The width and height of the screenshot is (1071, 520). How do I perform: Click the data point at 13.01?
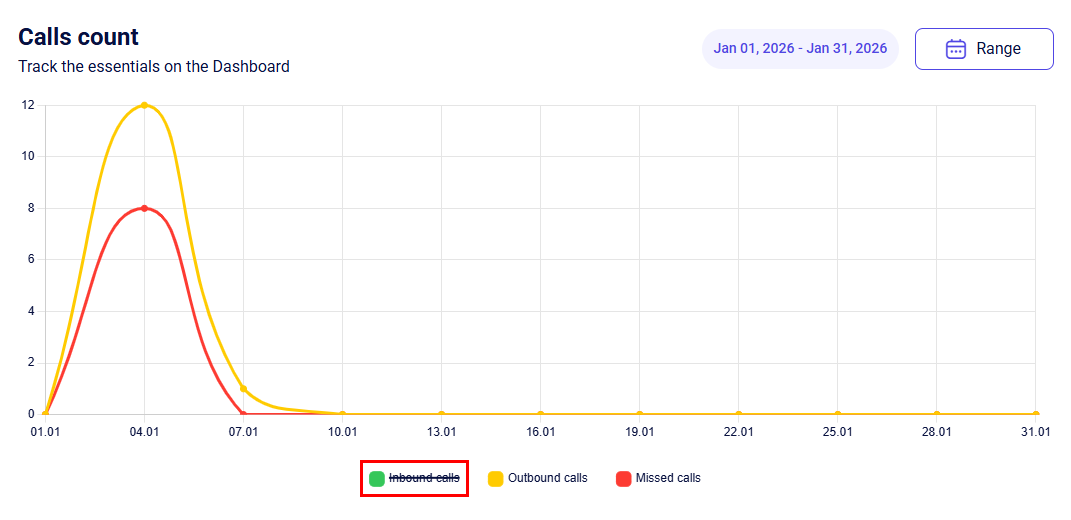coord(441,414)
